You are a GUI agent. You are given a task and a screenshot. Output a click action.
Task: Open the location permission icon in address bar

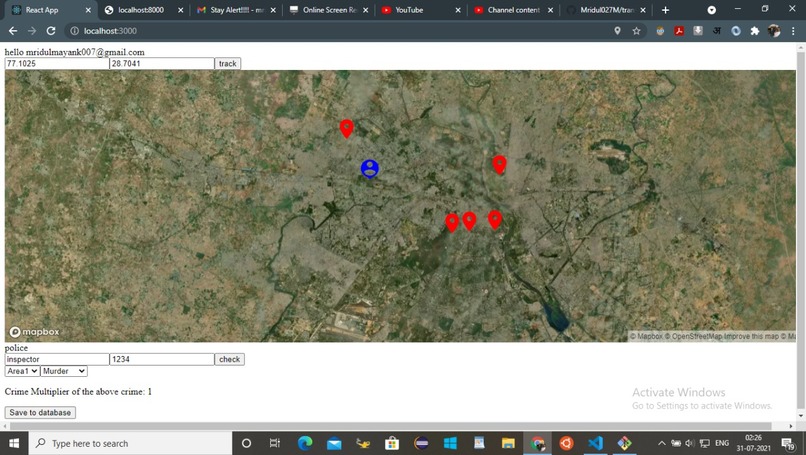click(617, 31)
